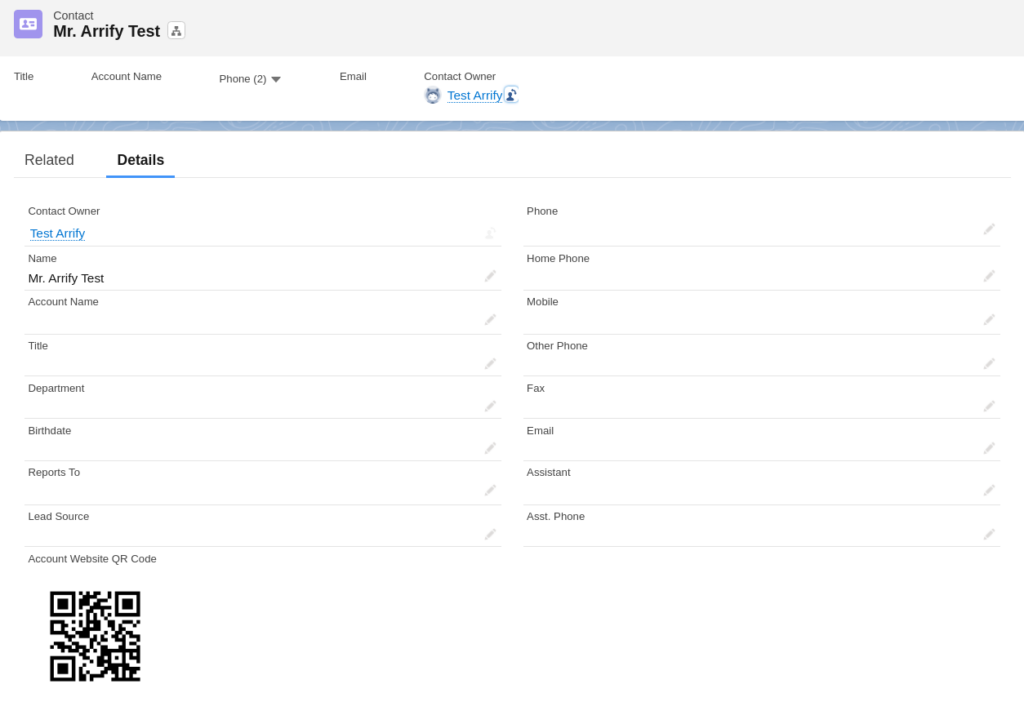The width and height of the screenshot is (1024, 702).
Task: Click edit pencil for Birthdate field
Action: pyautogui.click(x=490, y=448)
